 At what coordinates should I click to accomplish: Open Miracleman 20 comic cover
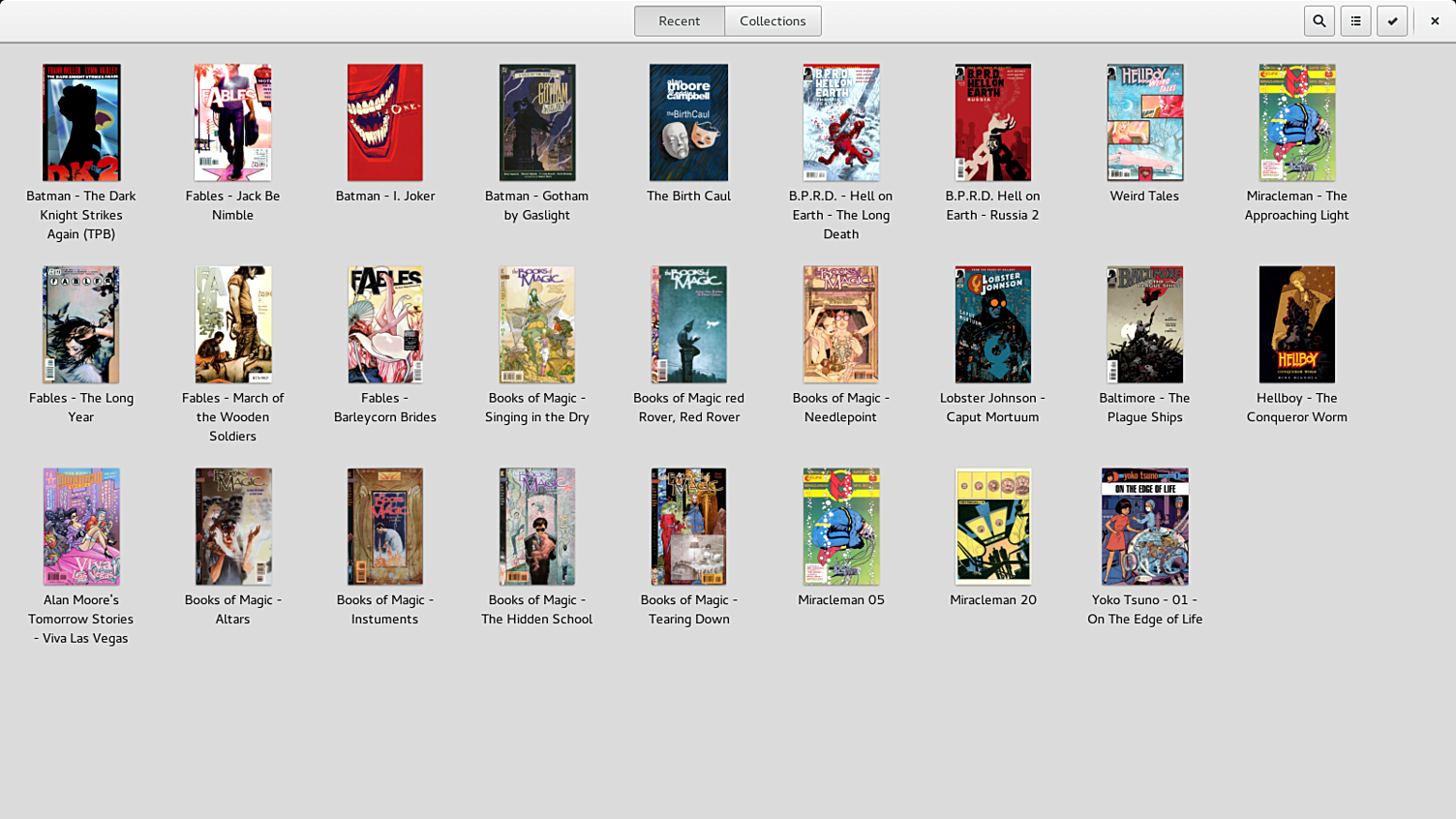992,527
